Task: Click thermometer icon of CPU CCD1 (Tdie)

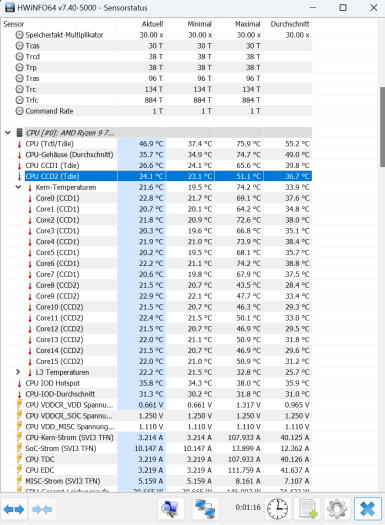Action: 19,166
